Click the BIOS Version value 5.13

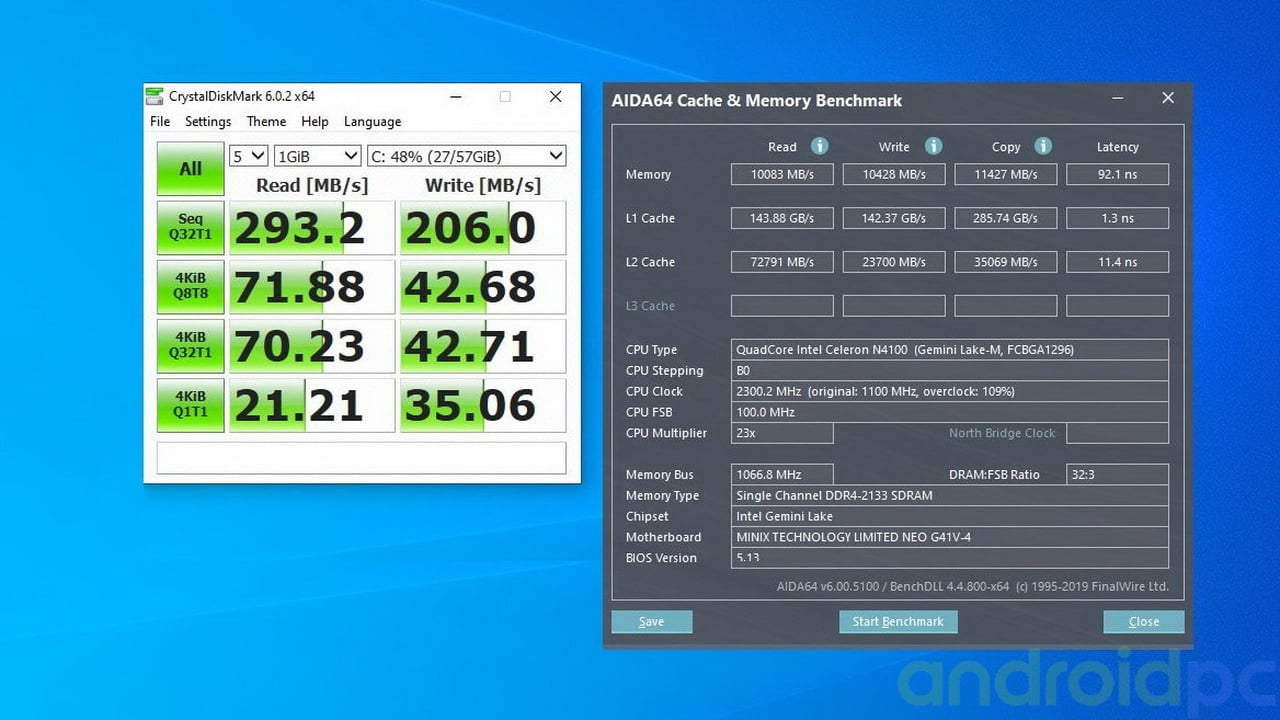coord(950,558)
